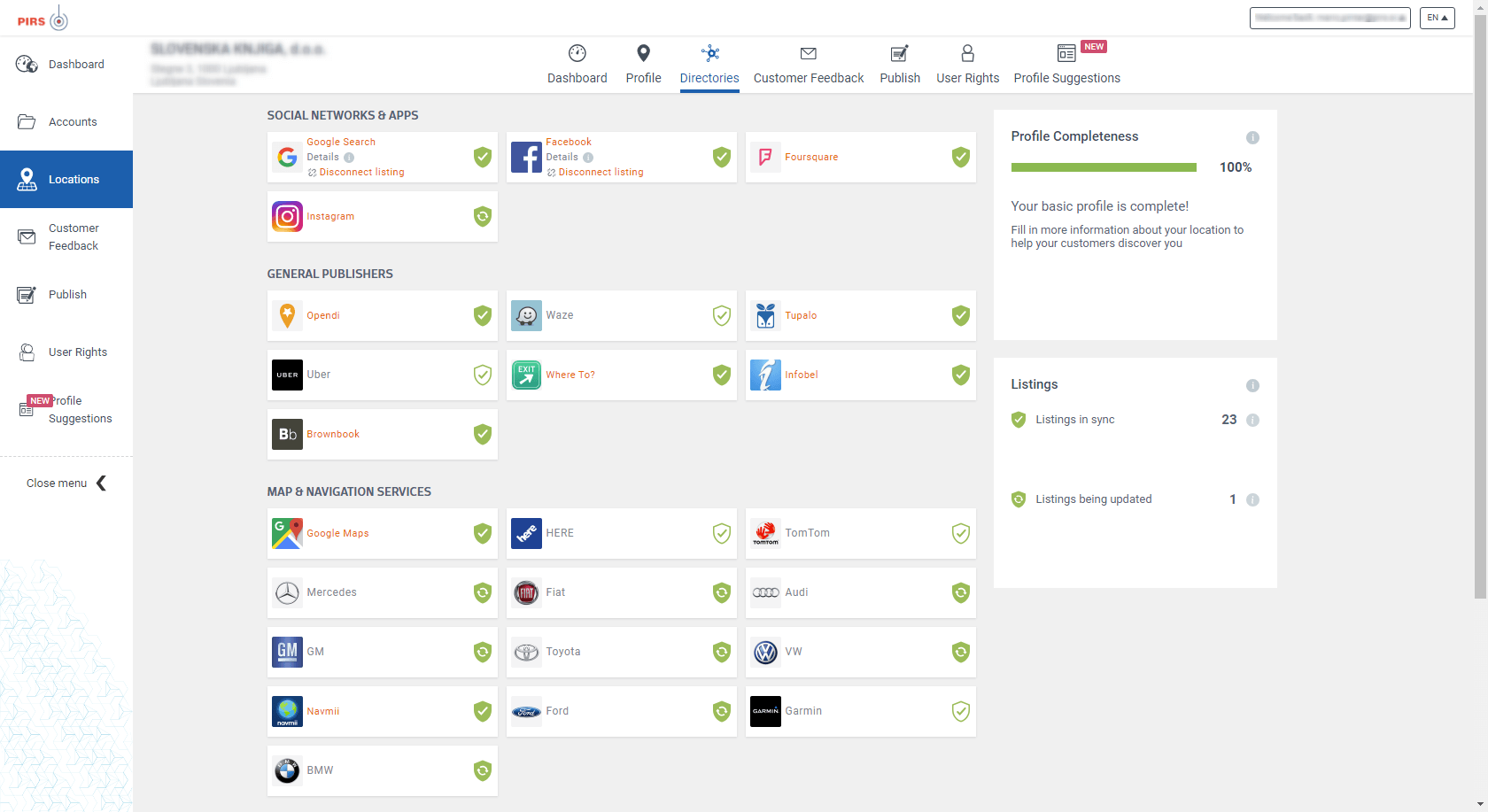Open Accounts in the left sidebar
1488x812 pixels.
click(x=73, y=122)
